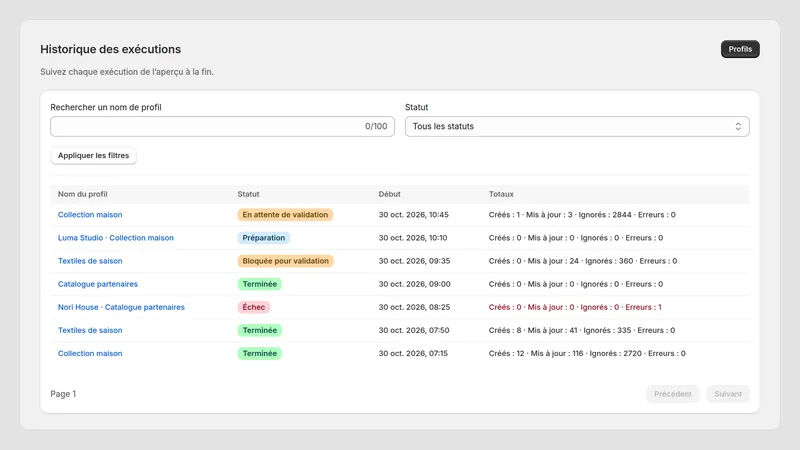Select date 30 oct. 2026, 10:10
The height and width of the screenshot is (450, 800).
413,238
